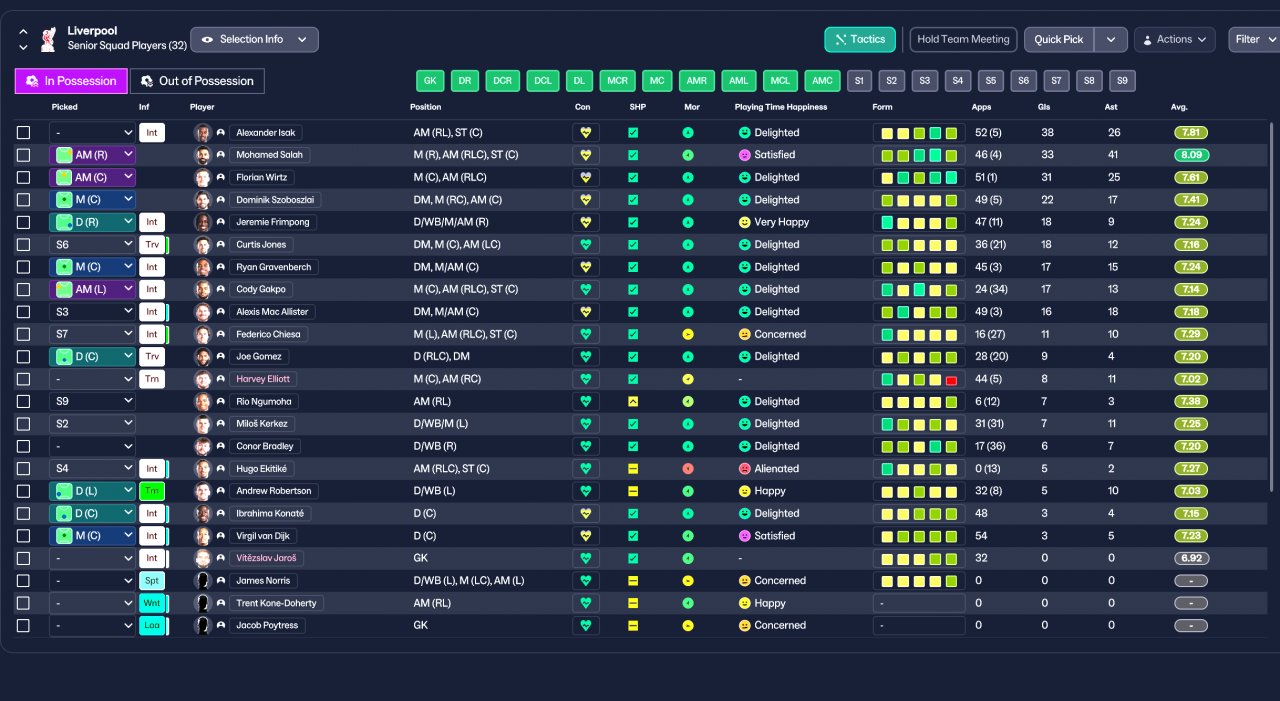
Task: Click the Liverpool club crest icon
Action: coord(48,40)
